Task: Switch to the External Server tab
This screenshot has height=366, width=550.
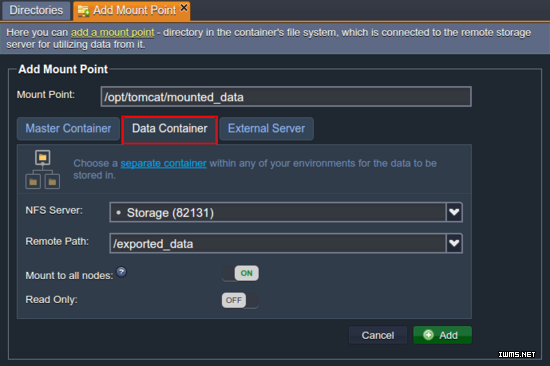Action: (x=267, y=128)
